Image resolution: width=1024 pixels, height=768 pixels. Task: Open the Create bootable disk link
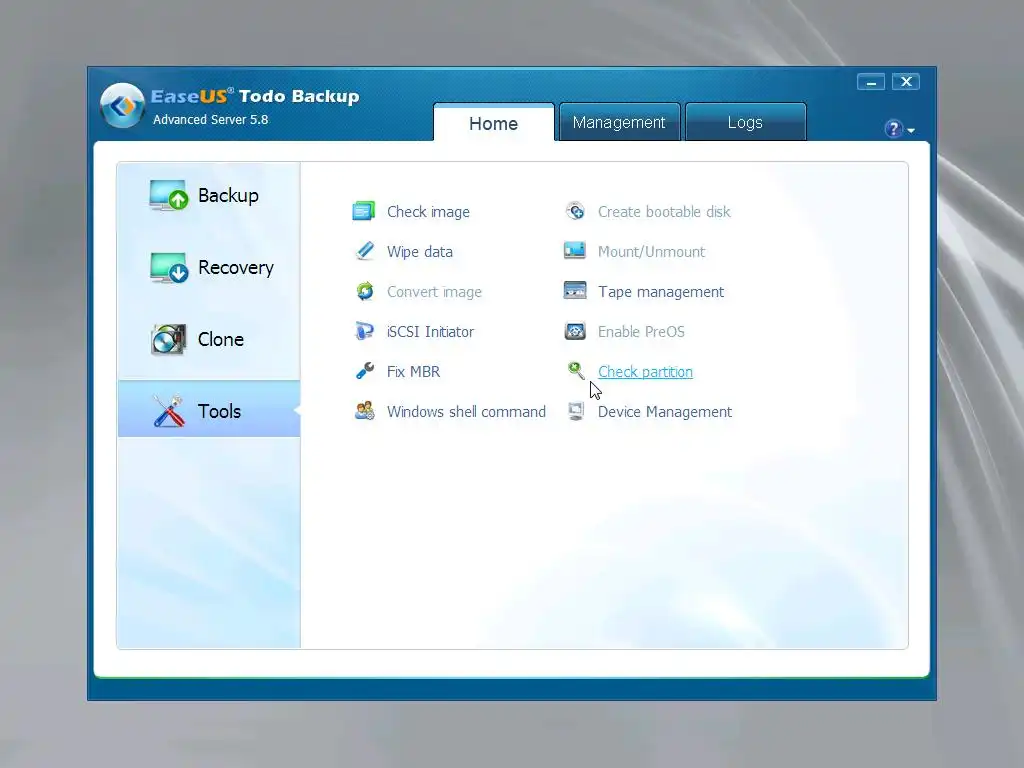[x=664, y=212]
